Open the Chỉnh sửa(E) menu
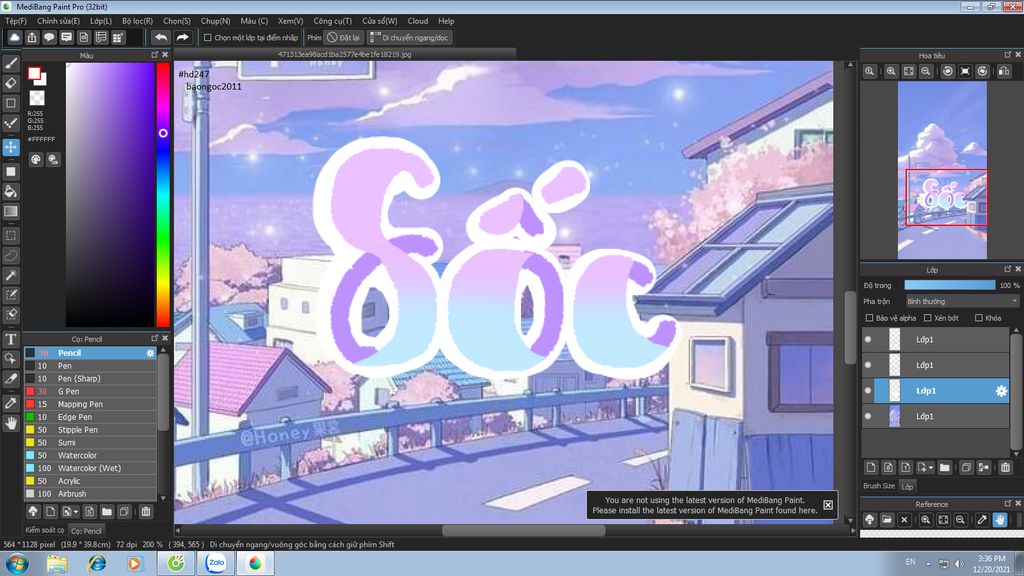 click(x=58, y=21)
